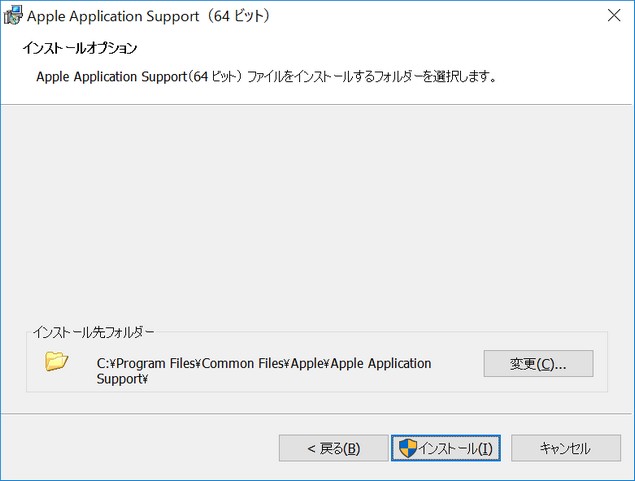This screenshot has width=635, height=481.
Task: Click the bottom button bar empty space
Action: coord(140,448)
